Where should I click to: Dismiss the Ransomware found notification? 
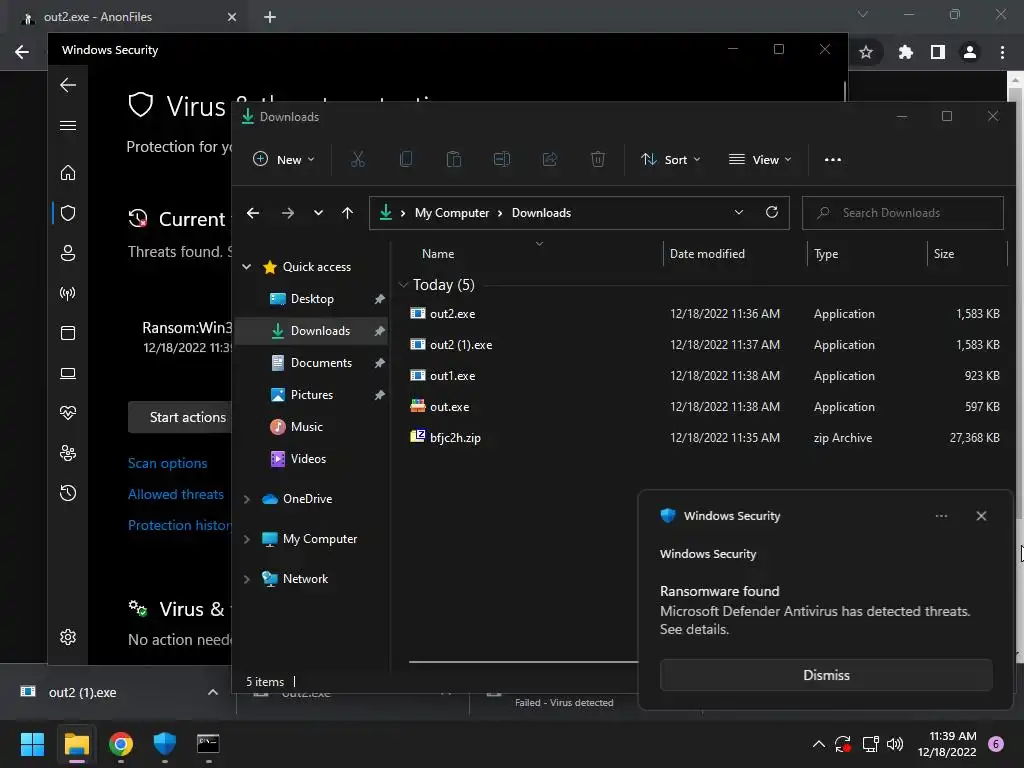(x=826, y=675)
